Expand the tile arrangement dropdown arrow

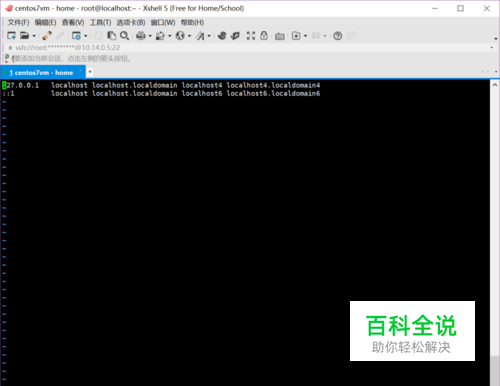tap(325, 36)
